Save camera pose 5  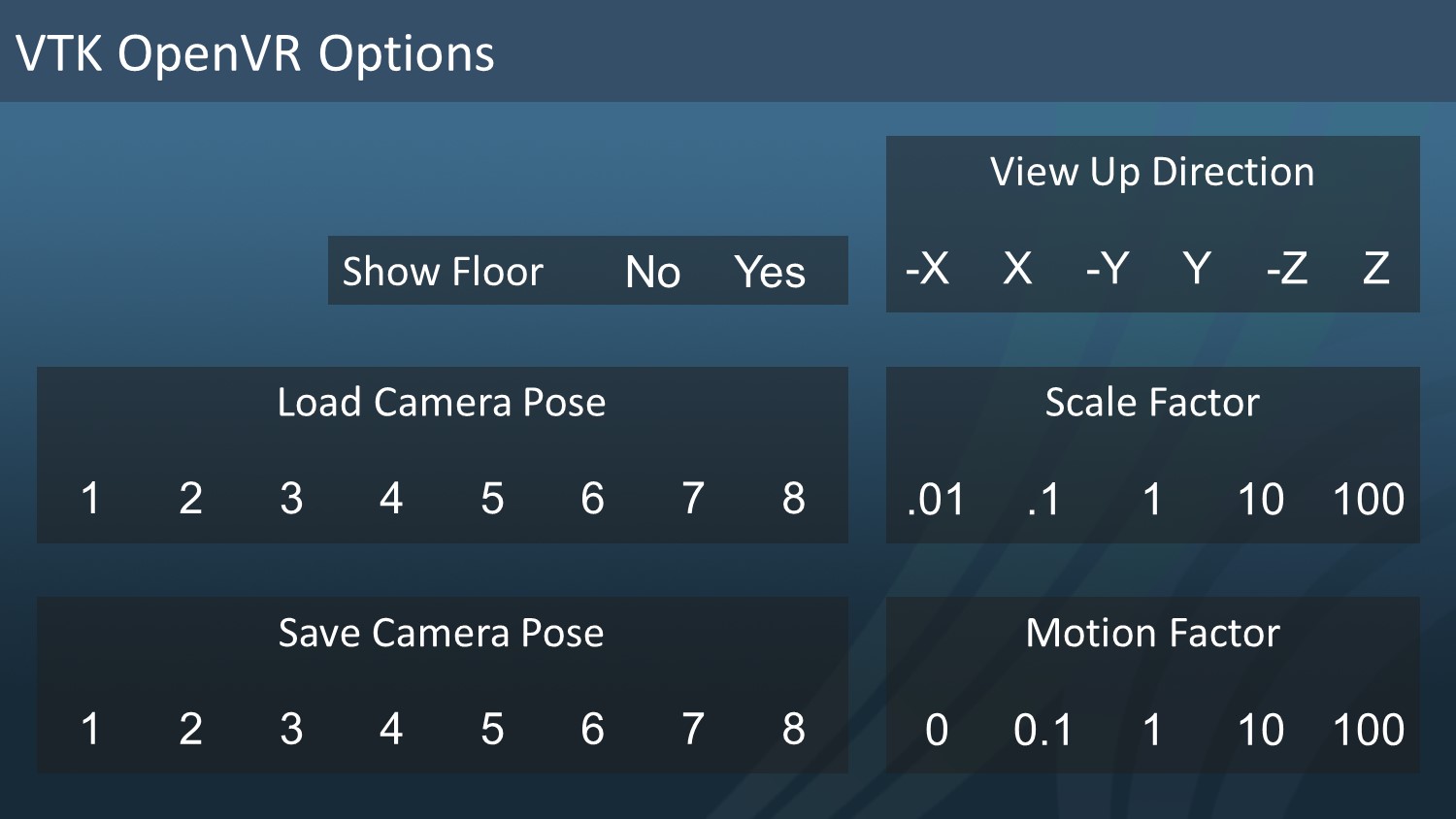[492, 729]
